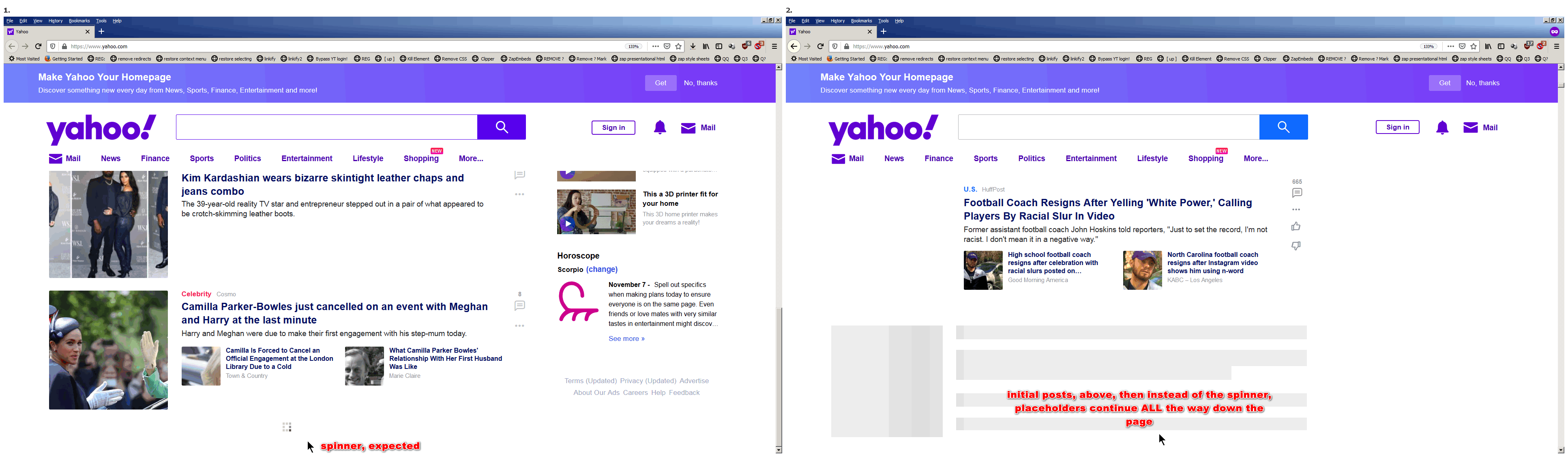
Task: Click the uBlock Origin icon showing 6 in left window
Action: 746,46
